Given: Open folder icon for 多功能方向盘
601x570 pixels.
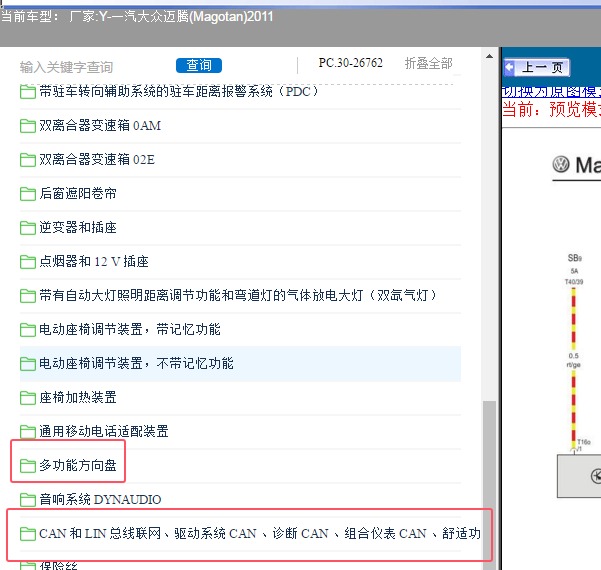Looking at the screenshot, I should click(28, 466).
